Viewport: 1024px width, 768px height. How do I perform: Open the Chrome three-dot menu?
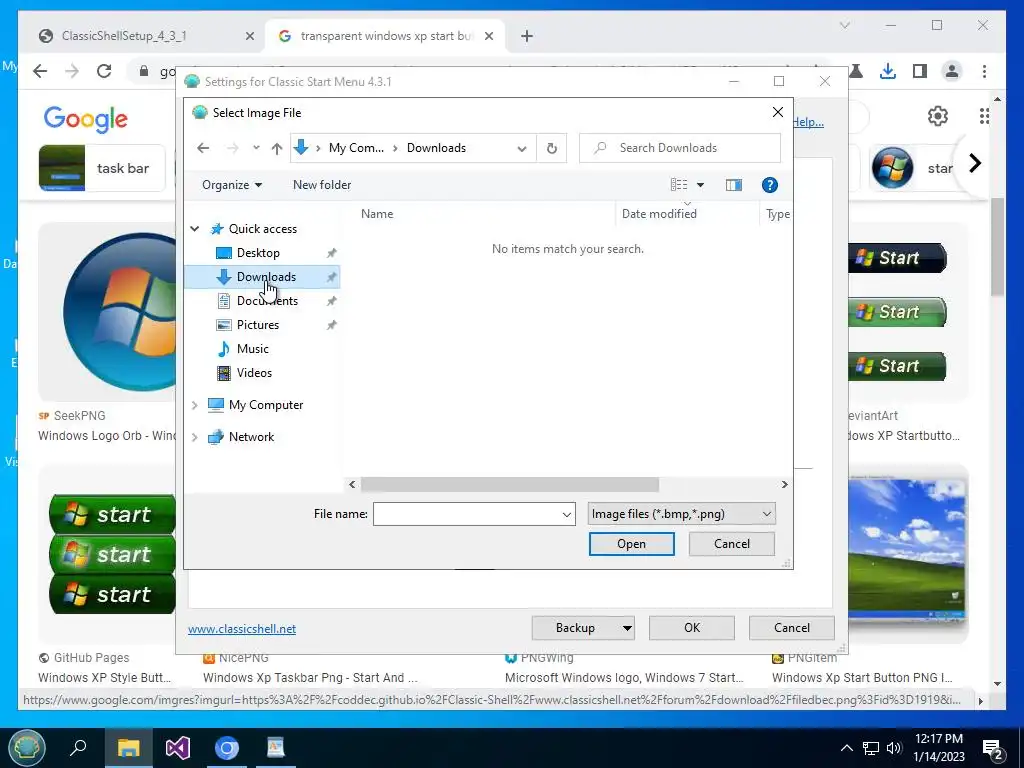point(984,71)
